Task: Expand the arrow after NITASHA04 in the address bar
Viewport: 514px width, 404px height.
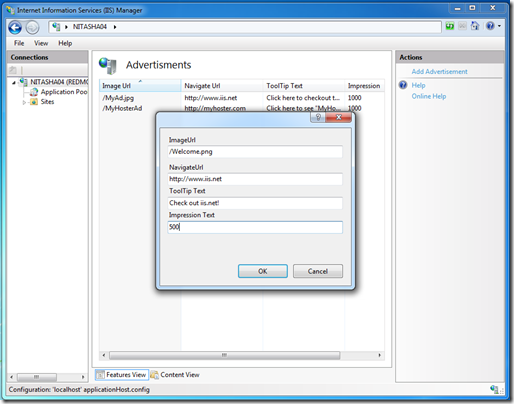Action: click(x=115, y=27)
